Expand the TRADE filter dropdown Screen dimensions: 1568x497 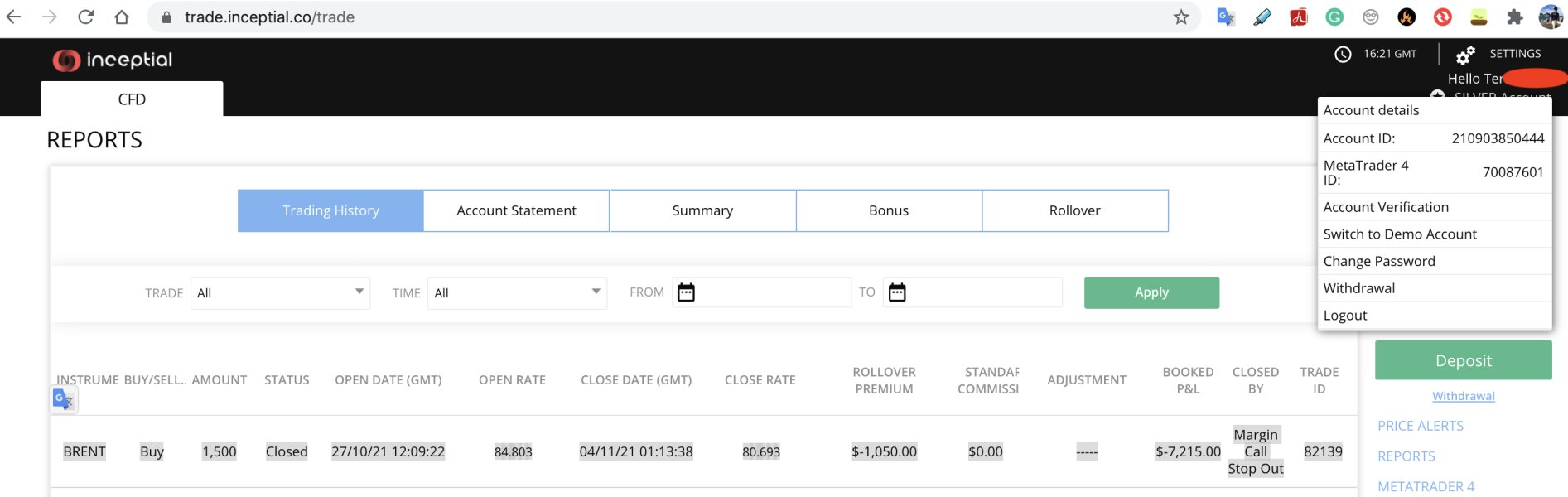(x=280, y=293)
